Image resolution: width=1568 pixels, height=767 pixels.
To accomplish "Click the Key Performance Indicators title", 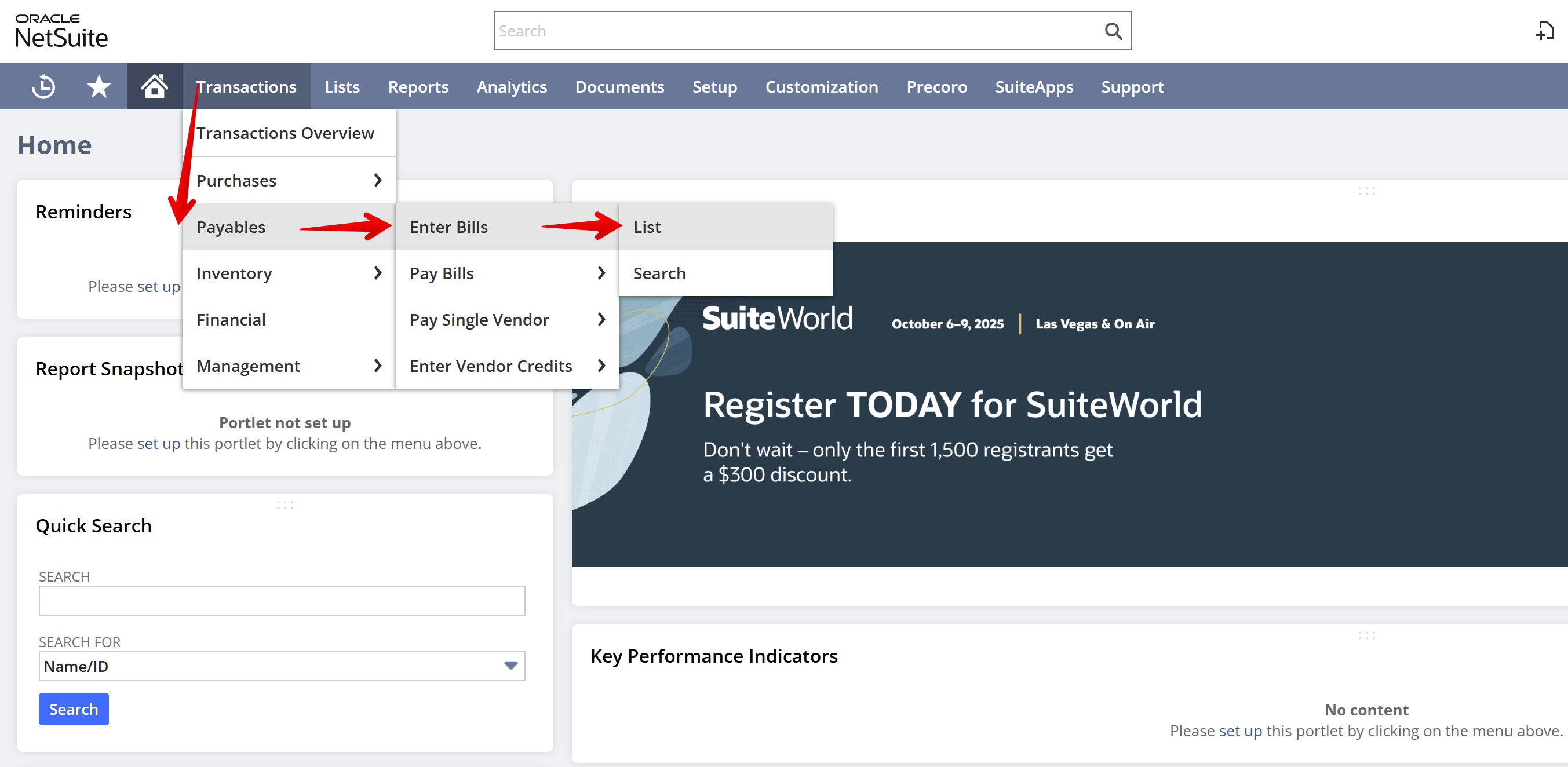I will pyautogui.click(x=714, y=656).
